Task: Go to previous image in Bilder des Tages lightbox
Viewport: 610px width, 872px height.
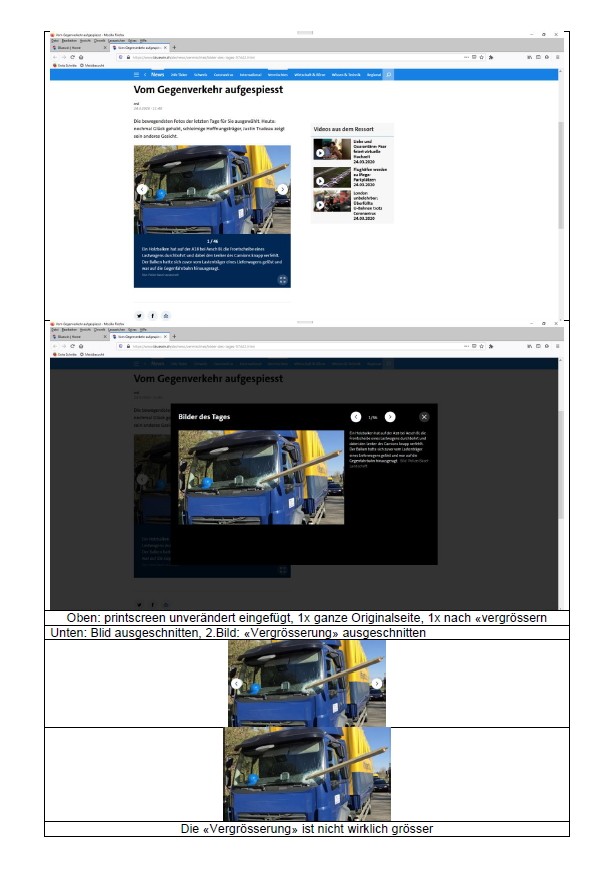Action: 356,416
